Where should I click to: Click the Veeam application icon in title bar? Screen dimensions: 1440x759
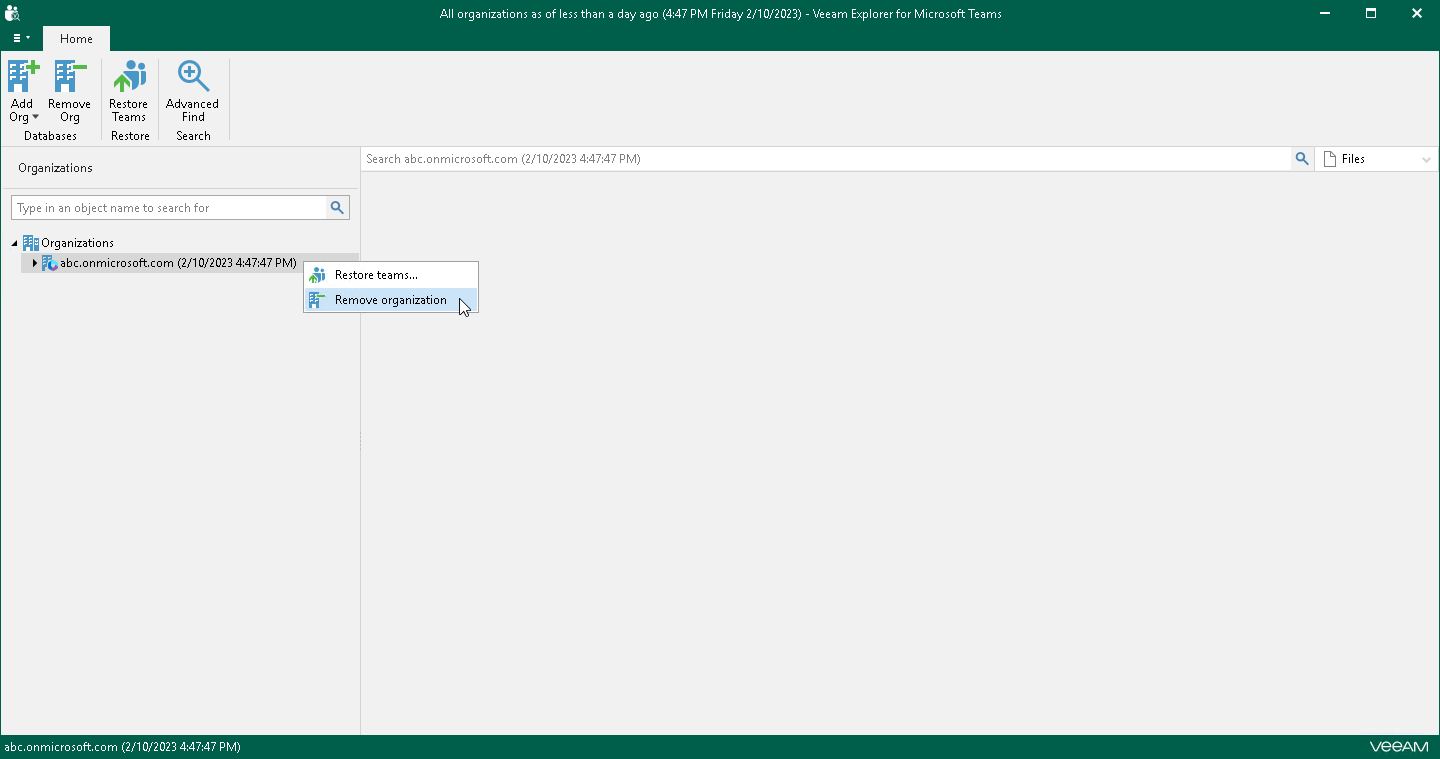coord(13,13)
